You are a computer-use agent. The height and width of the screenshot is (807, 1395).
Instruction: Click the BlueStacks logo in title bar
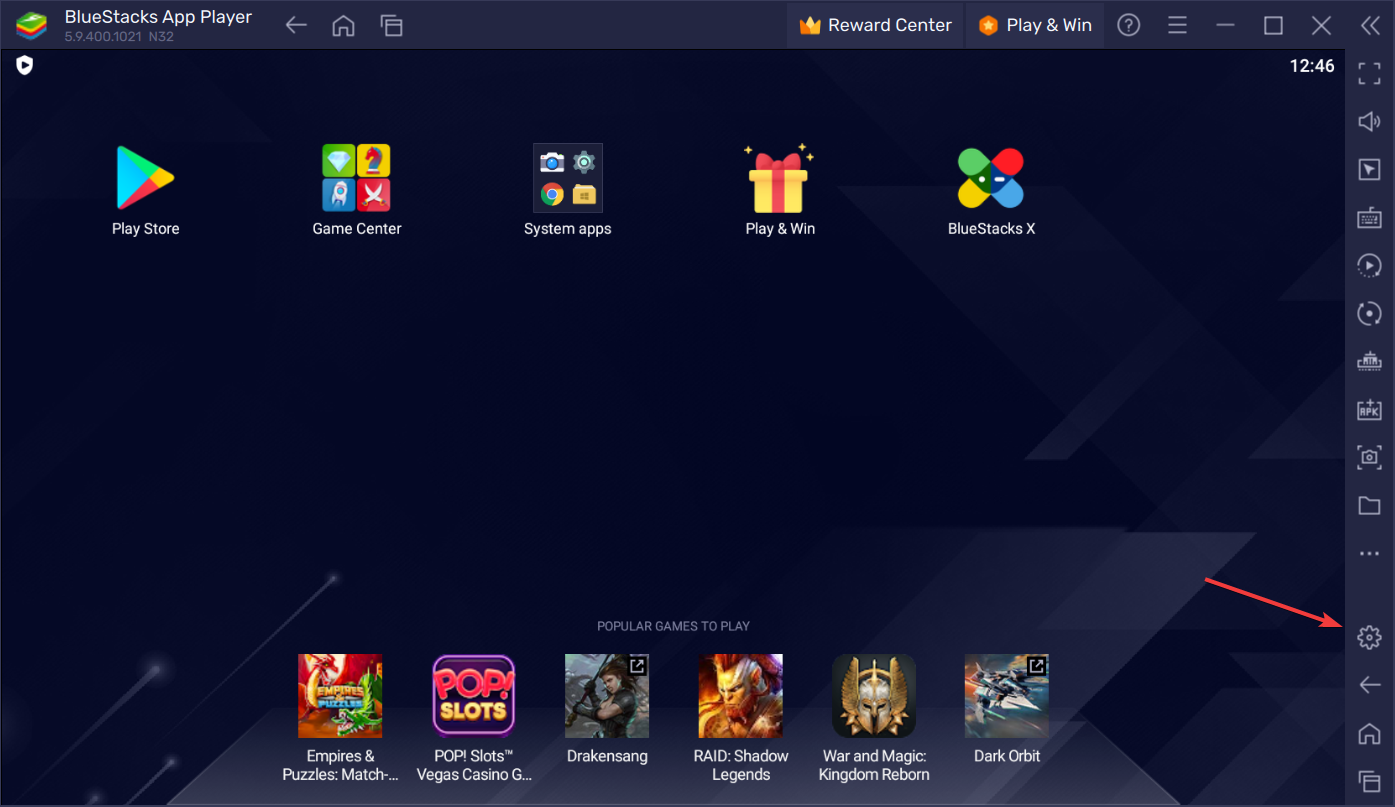(31, 26)
